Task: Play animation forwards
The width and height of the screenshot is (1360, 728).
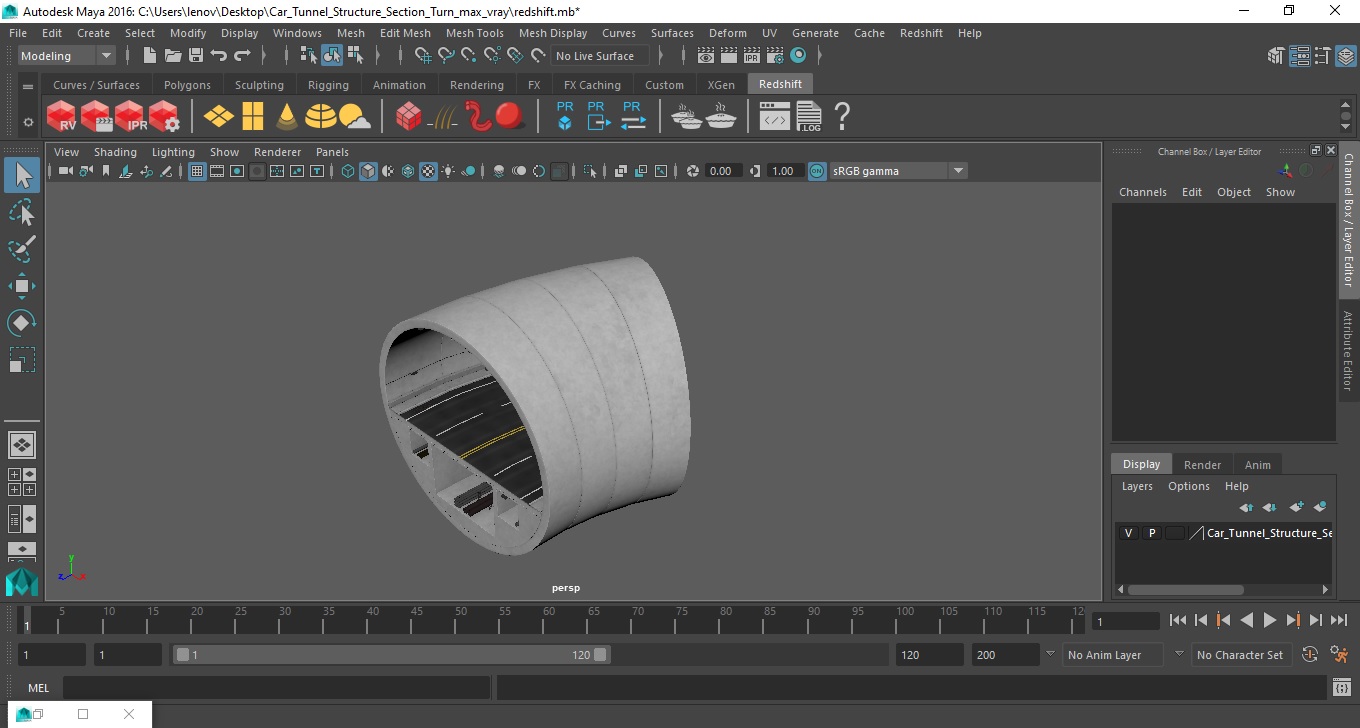Action: click(1269, 620)
